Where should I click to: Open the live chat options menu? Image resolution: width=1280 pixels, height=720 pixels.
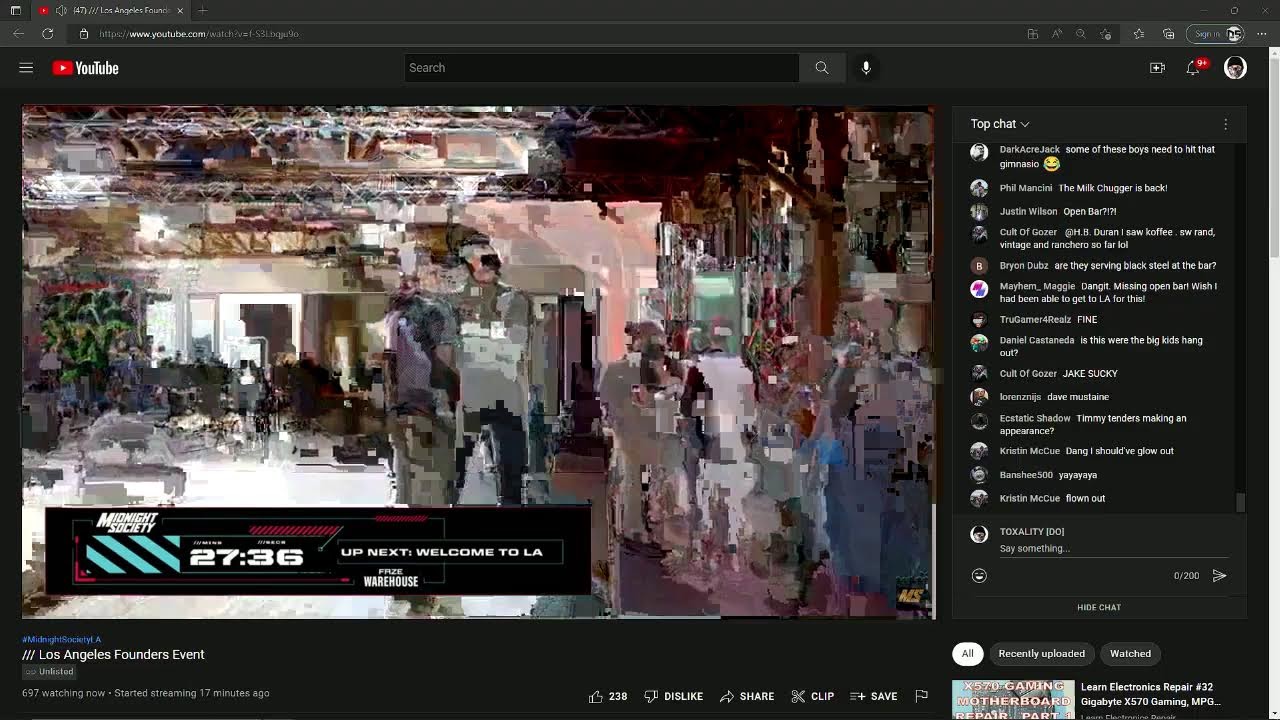(1225, 124)
